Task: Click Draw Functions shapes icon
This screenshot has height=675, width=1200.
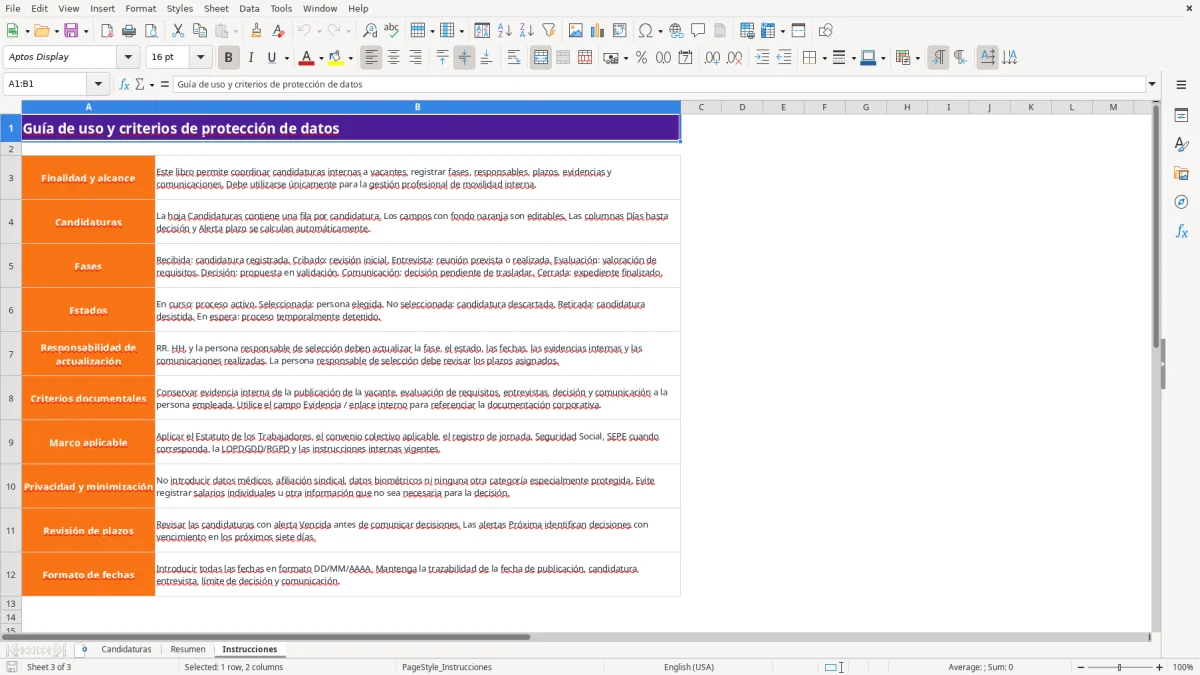Action: tap(825, 31)
